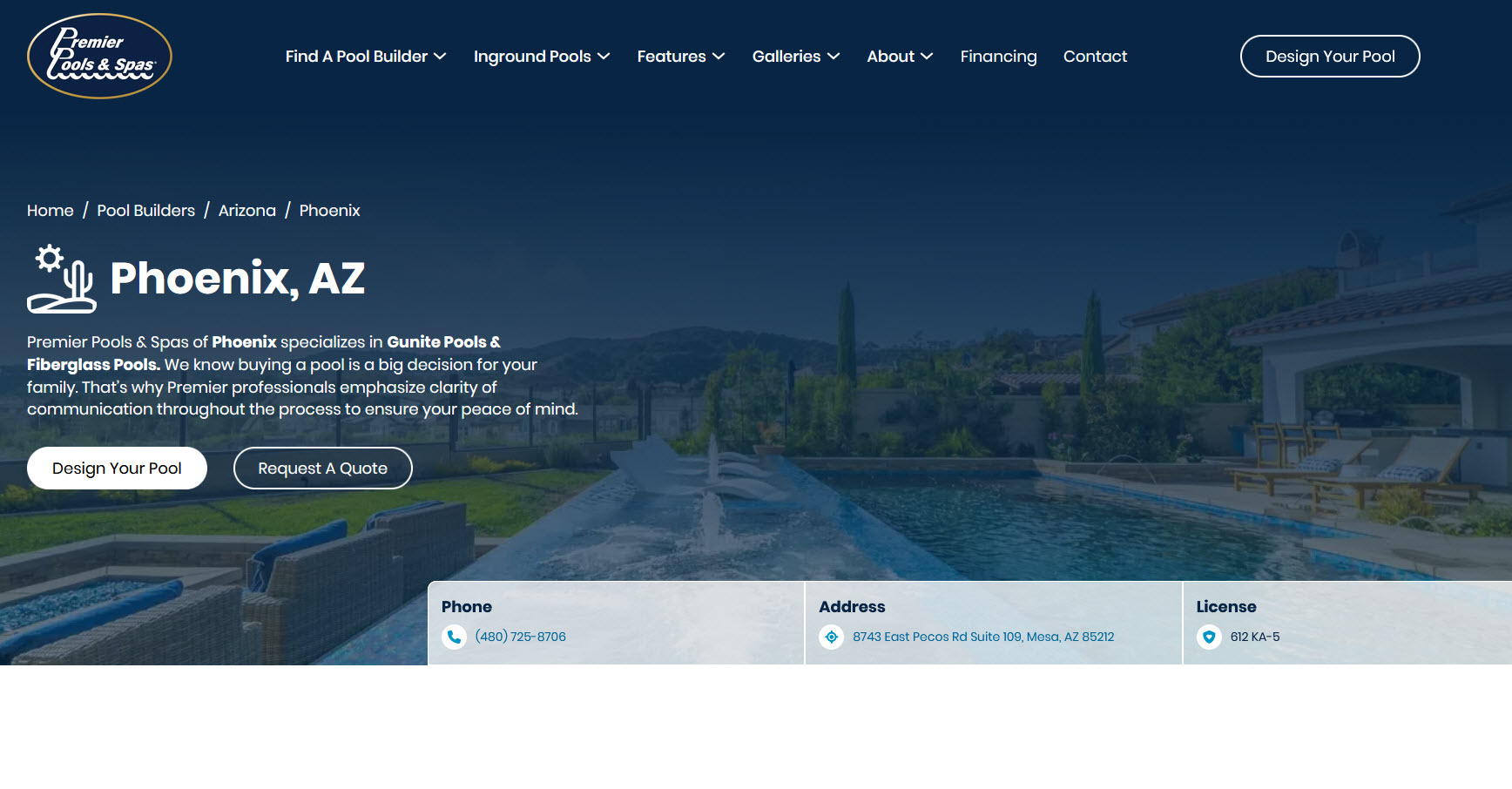
Task: Click the License card heading
Action: tap(1226, 607)
